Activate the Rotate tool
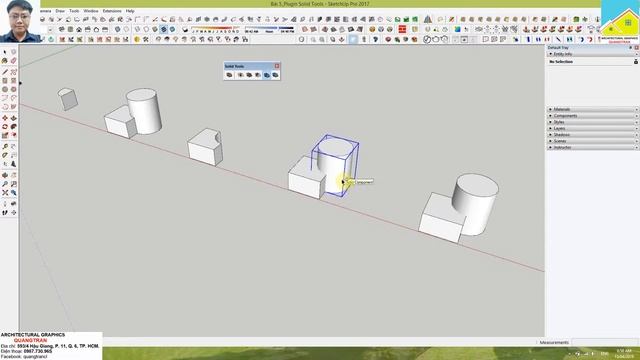This screenshot has width=640, height=360. 5,127
